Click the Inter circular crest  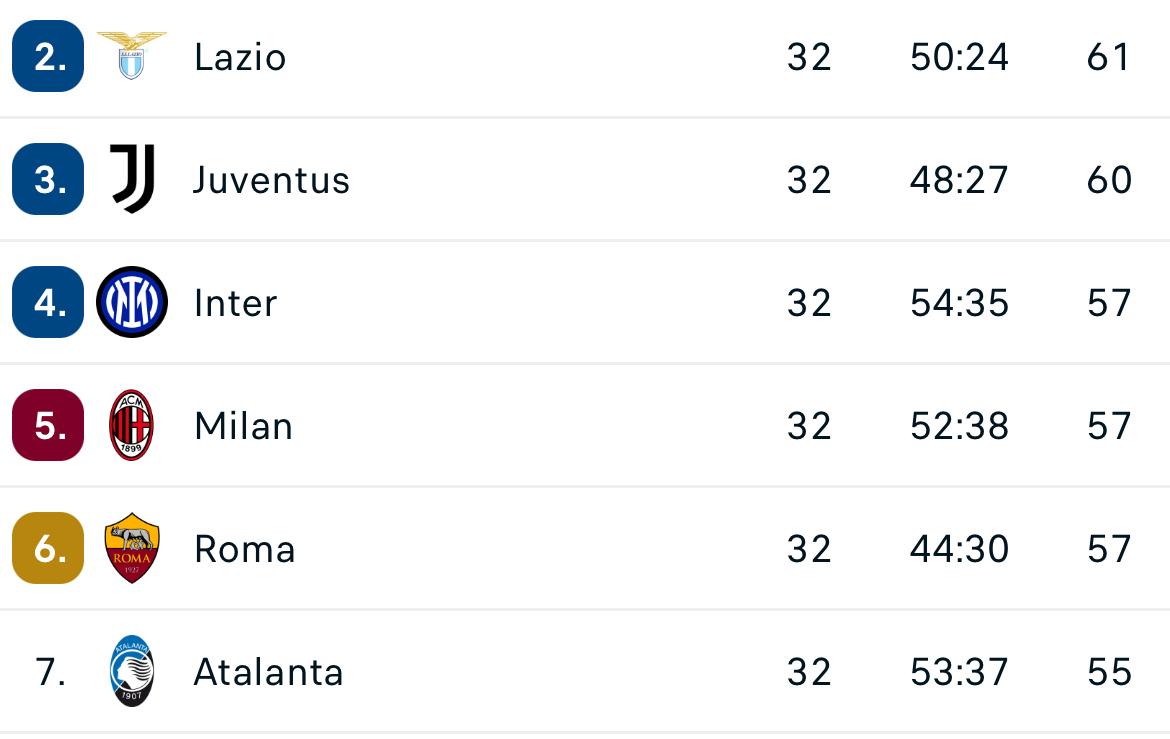tap(131, 302)
